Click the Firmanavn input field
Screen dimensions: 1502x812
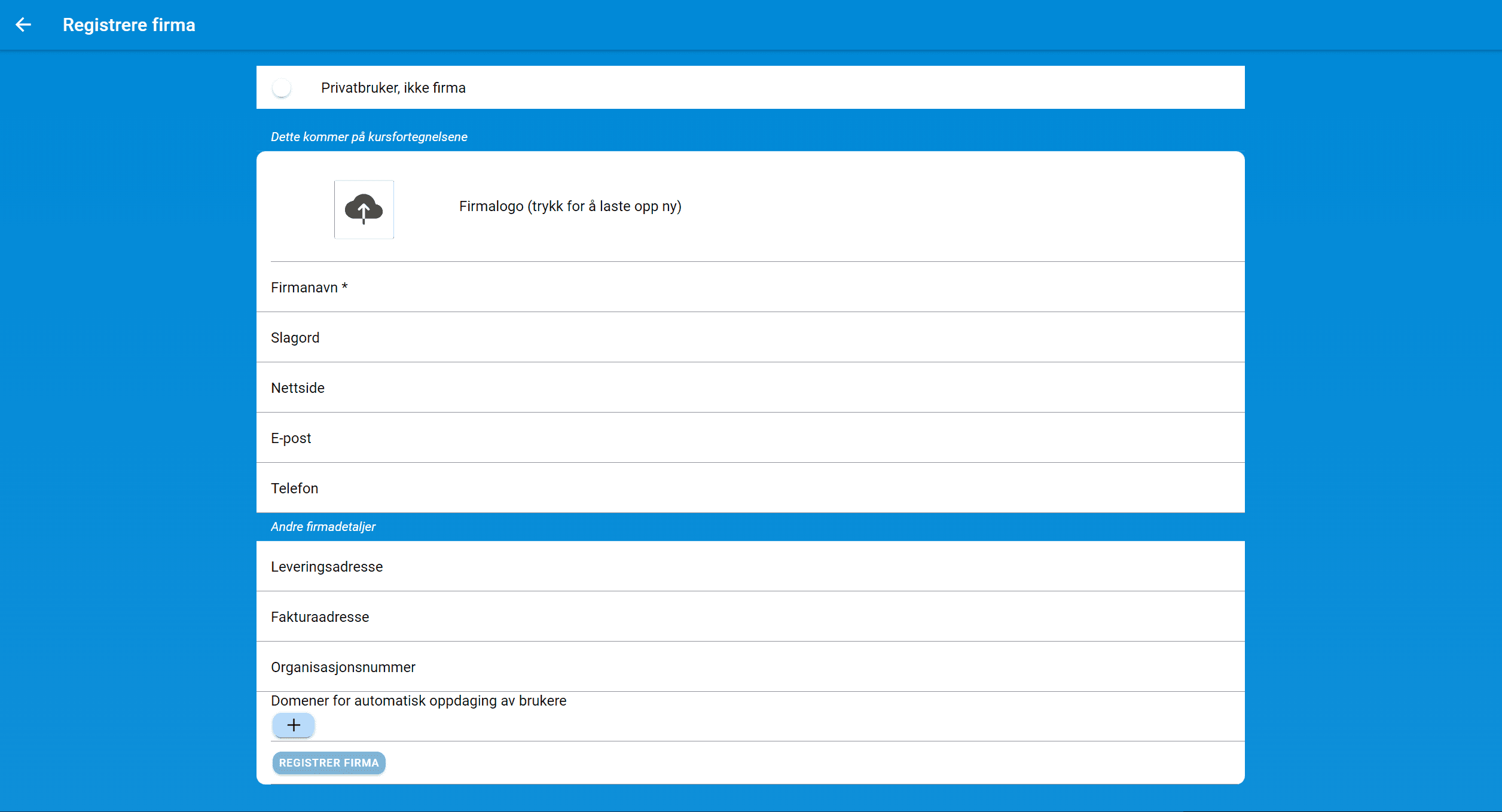coord(750,288)
